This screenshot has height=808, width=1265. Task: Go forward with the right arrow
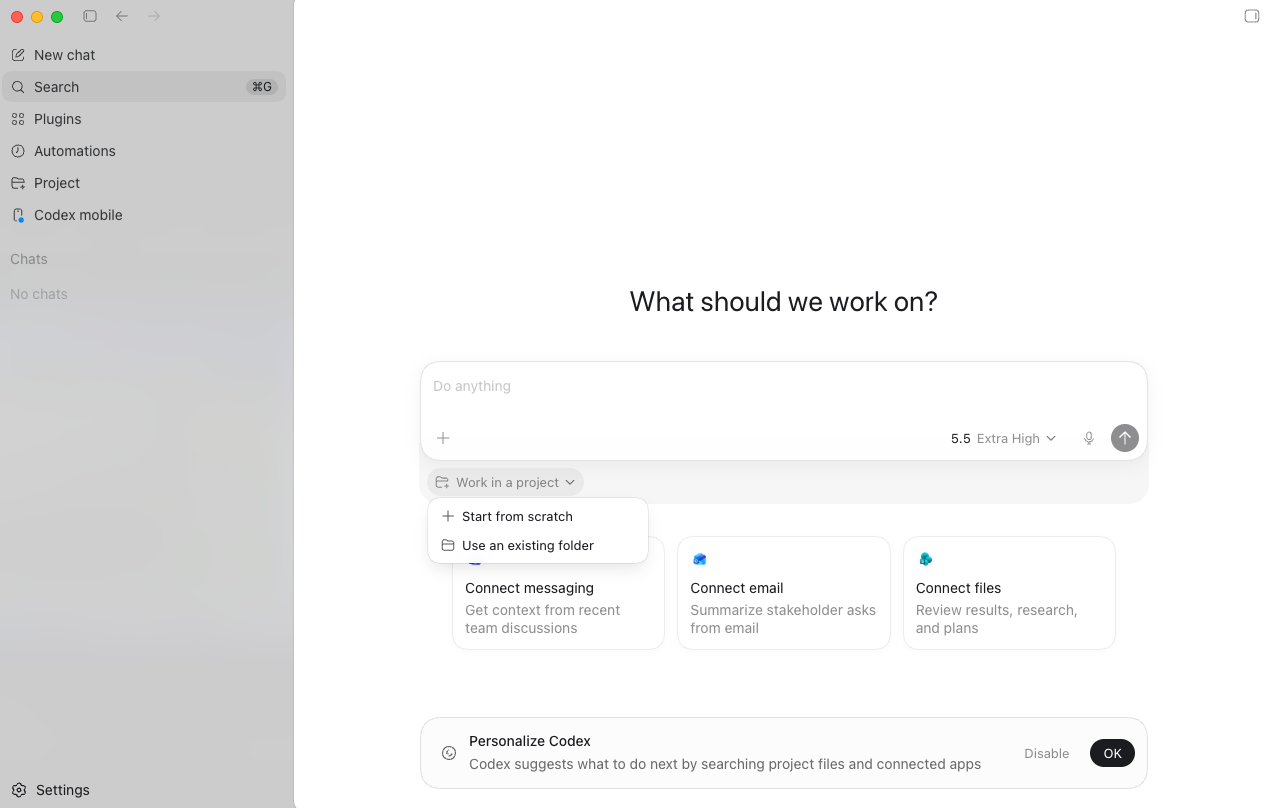154,16
